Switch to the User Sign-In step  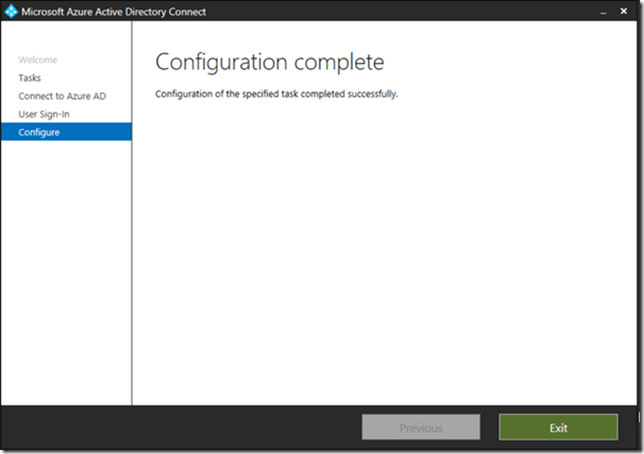click(x=43, y=114)
